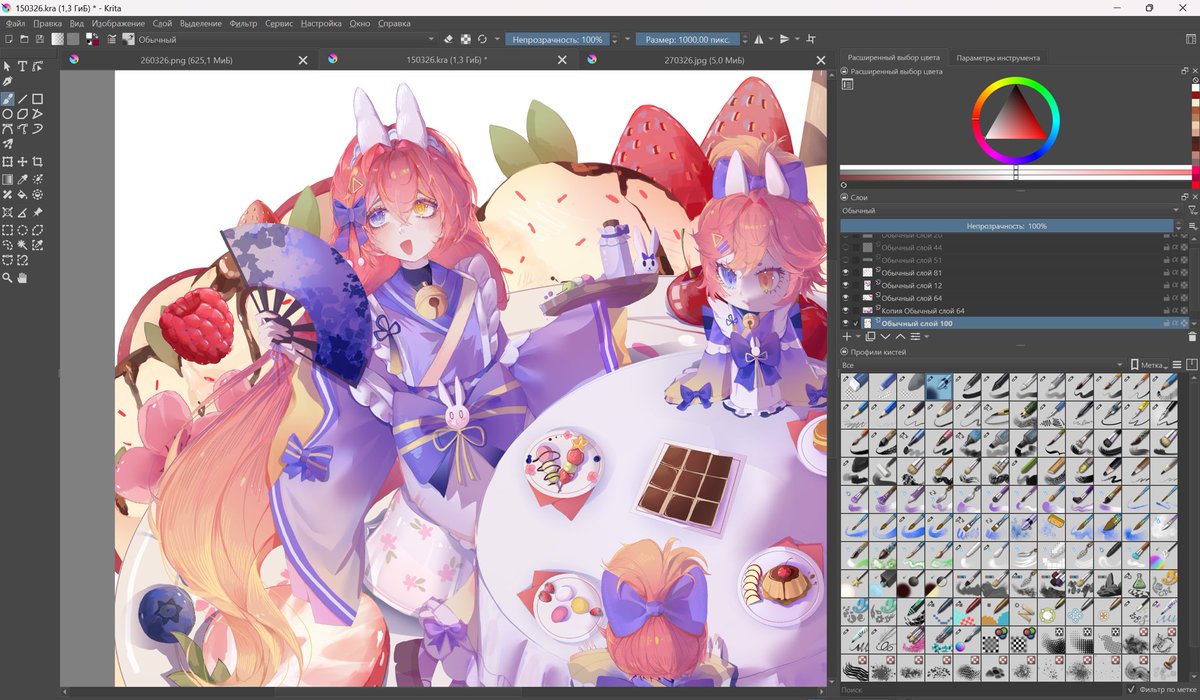Hide layer 'Обычный слой 100'
The image size is (1200, 700).
pos(845,323)
